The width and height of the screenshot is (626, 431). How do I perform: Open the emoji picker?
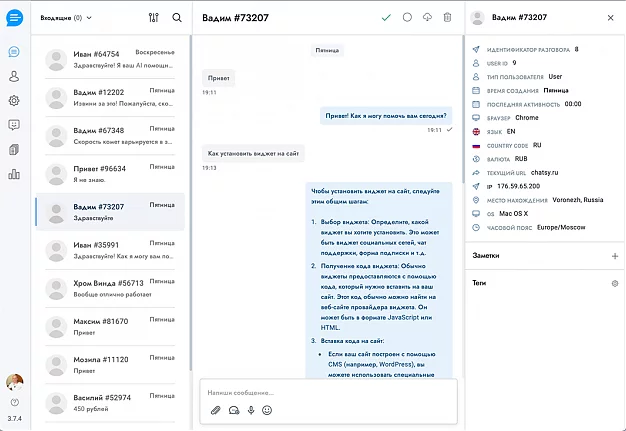click(267, 410)
